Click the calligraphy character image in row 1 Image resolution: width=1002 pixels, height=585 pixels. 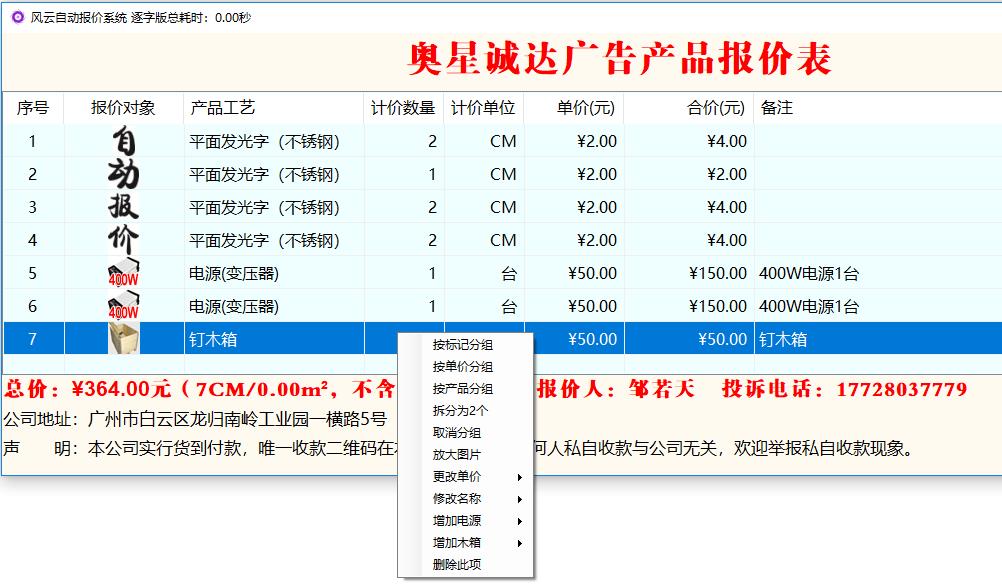(x=124, y=141)
